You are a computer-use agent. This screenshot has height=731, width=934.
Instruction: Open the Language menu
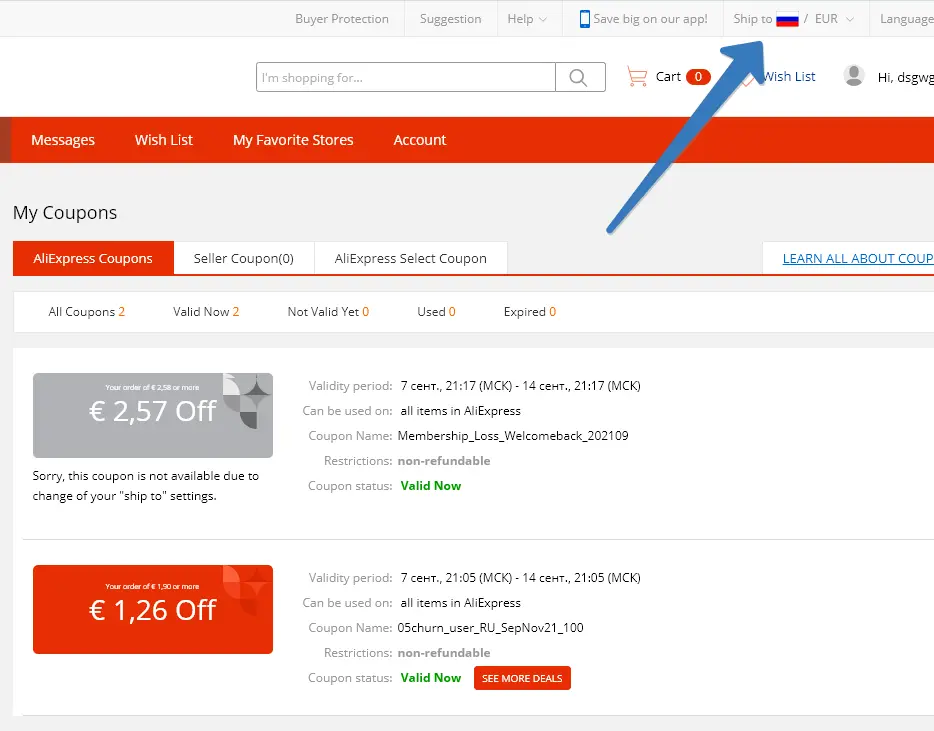point(907,19)
